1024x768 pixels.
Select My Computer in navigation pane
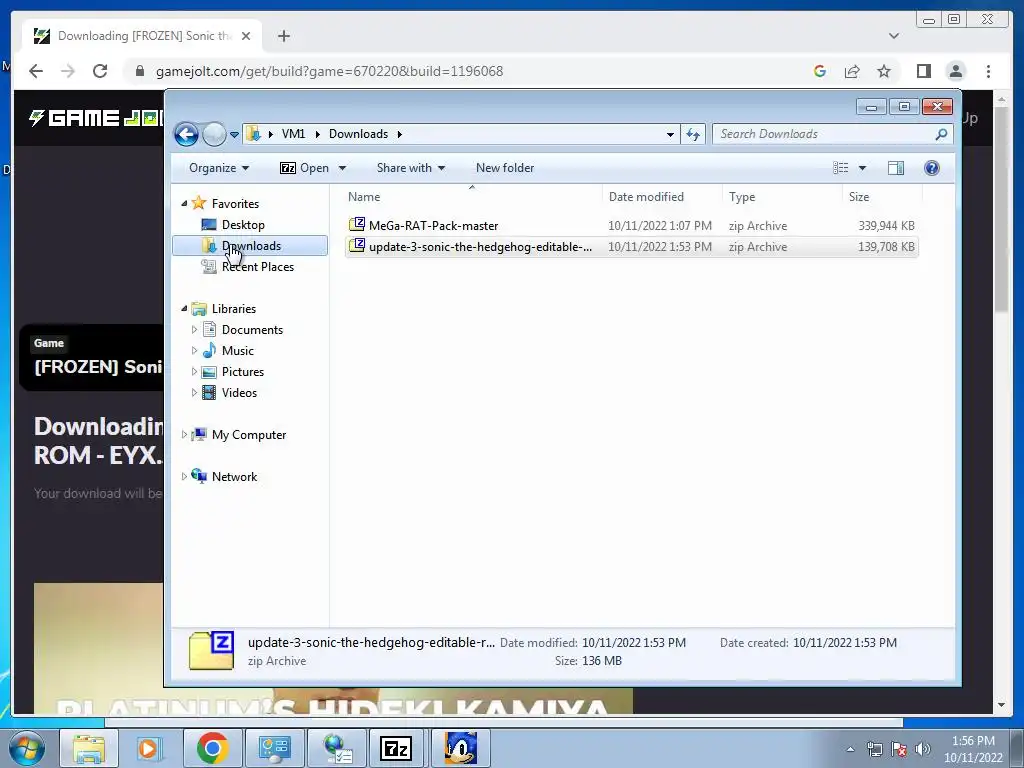[x=248, y=435]
